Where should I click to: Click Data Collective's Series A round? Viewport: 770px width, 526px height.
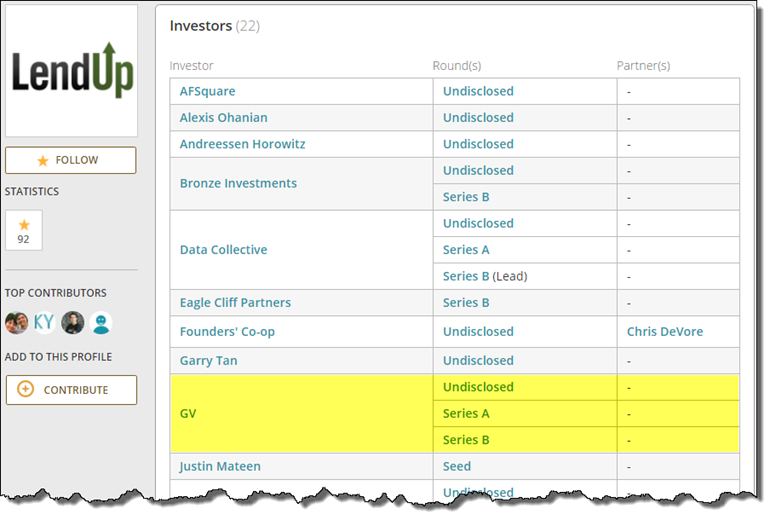466,249
